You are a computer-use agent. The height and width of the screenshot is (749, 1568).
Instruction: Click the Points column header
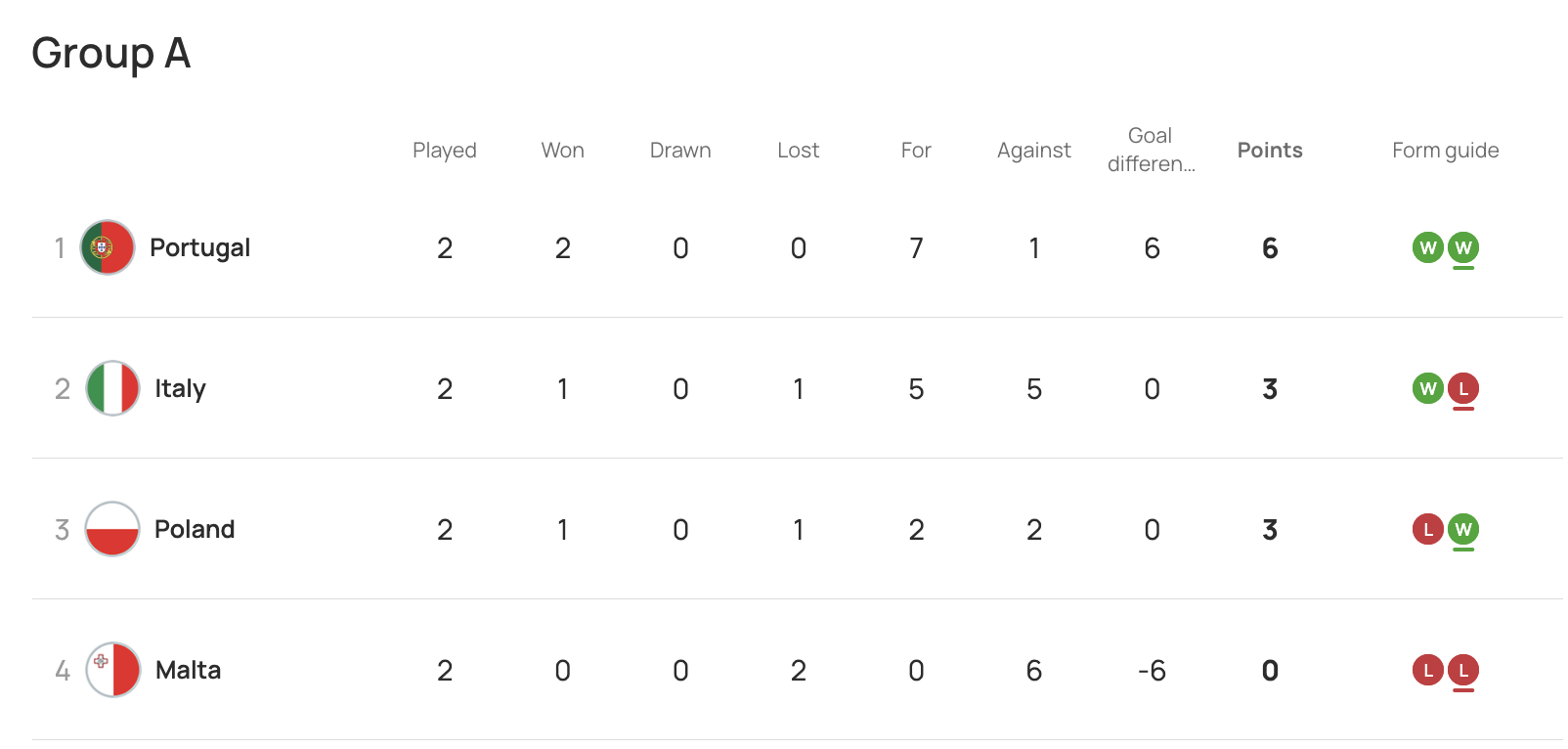[1270, 150]
